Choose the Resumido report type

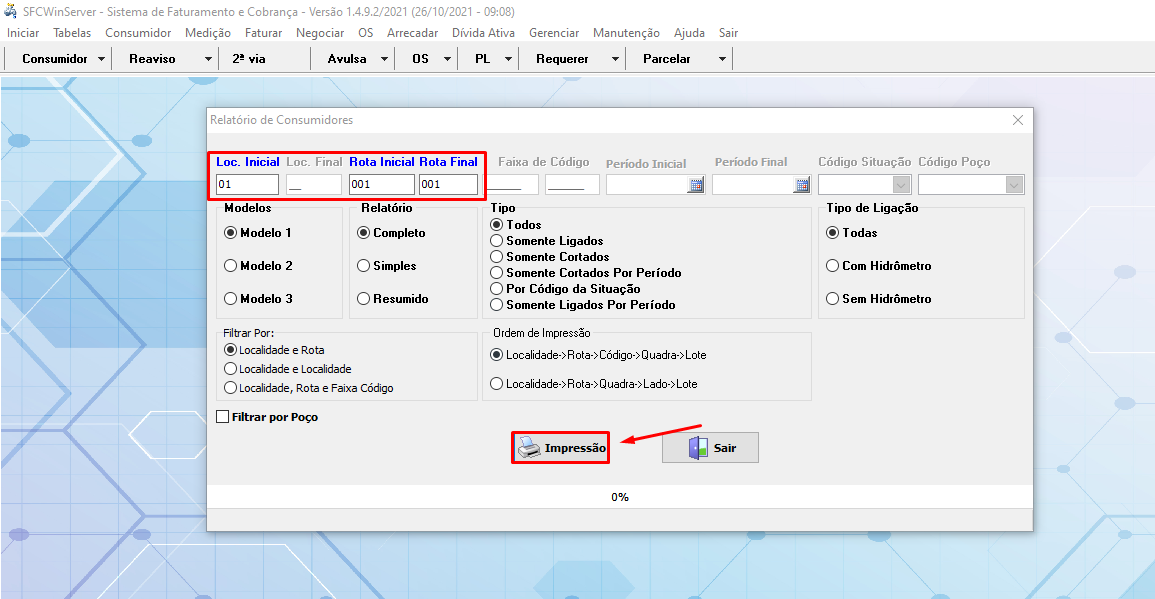(364, 299)
